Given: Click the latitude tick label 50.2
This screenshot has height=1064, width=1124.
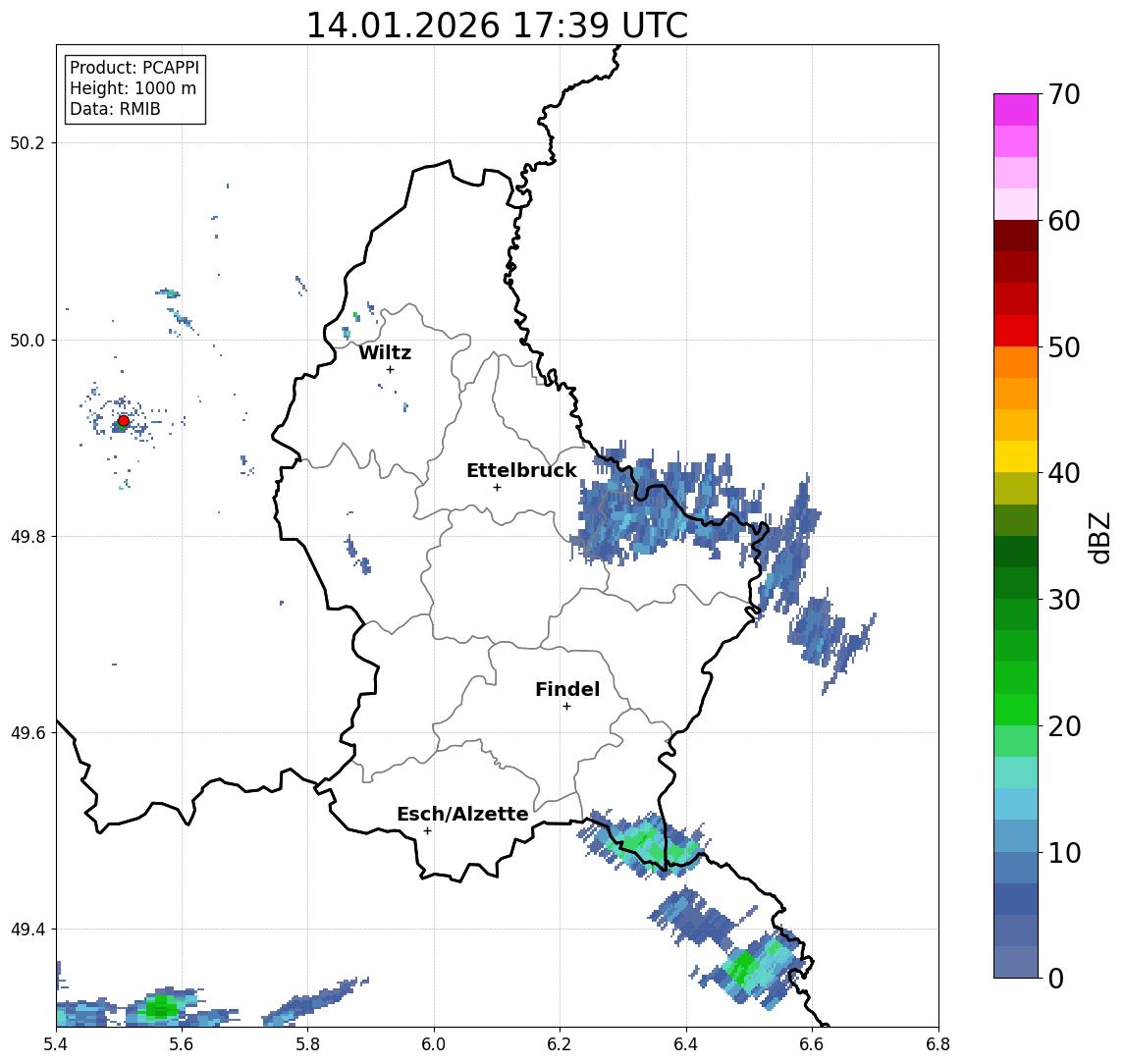Looking at the screenshot, I should coord(27,142).
